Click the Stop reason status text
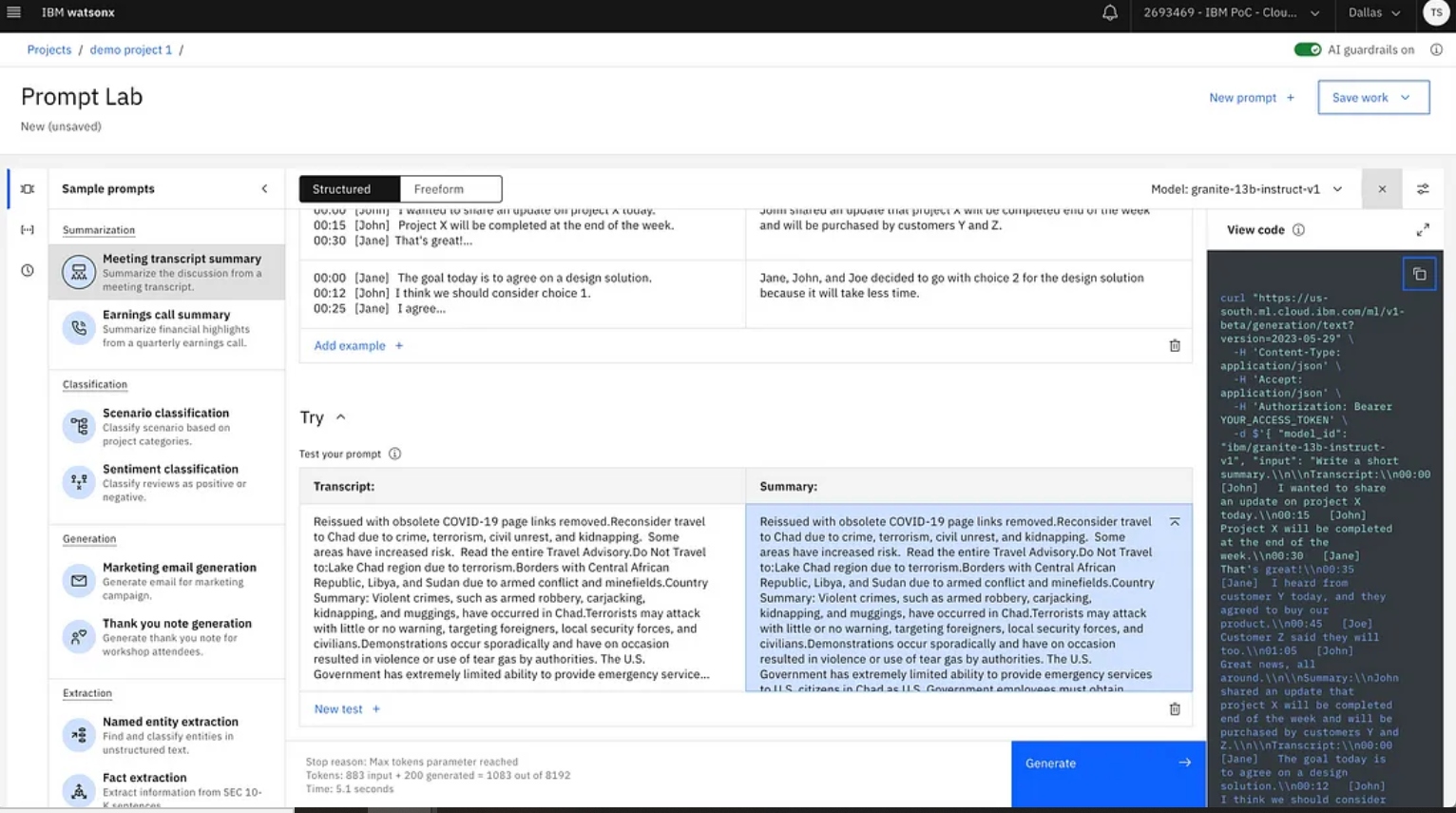 412,762
